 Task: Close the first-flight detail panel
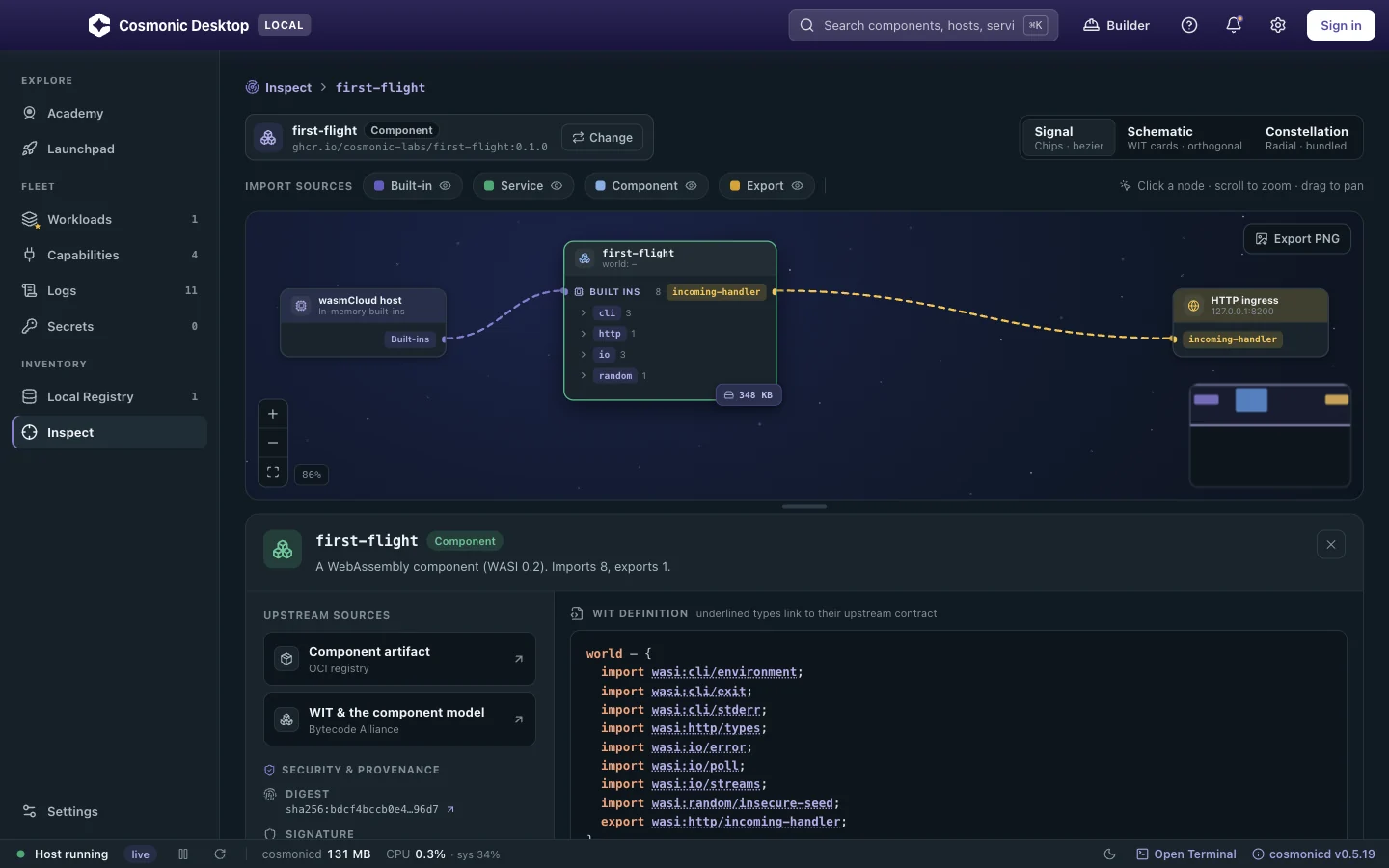[x=1331, y=545]
